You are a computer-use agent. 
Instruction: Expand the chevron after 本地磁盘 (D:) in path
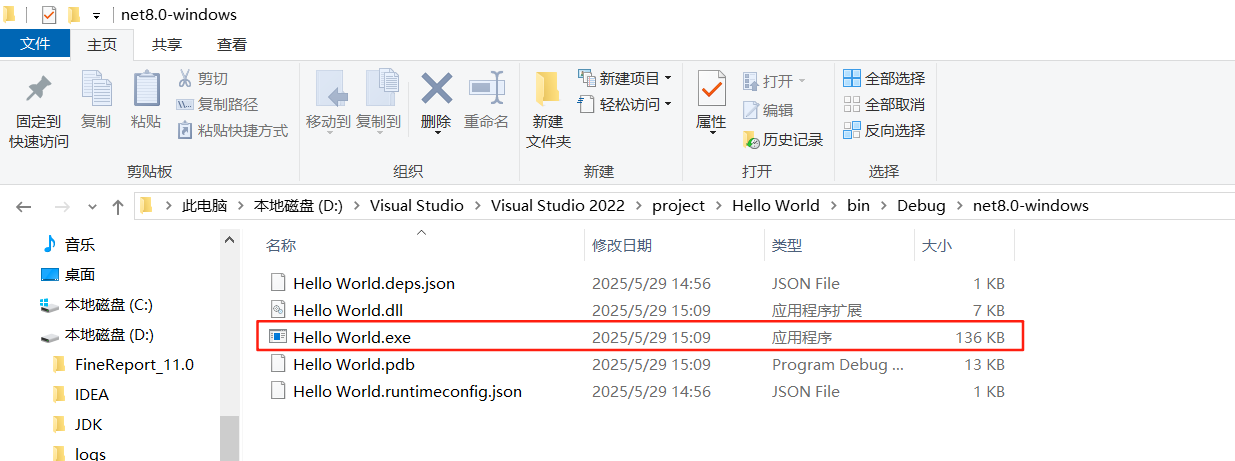357,206
